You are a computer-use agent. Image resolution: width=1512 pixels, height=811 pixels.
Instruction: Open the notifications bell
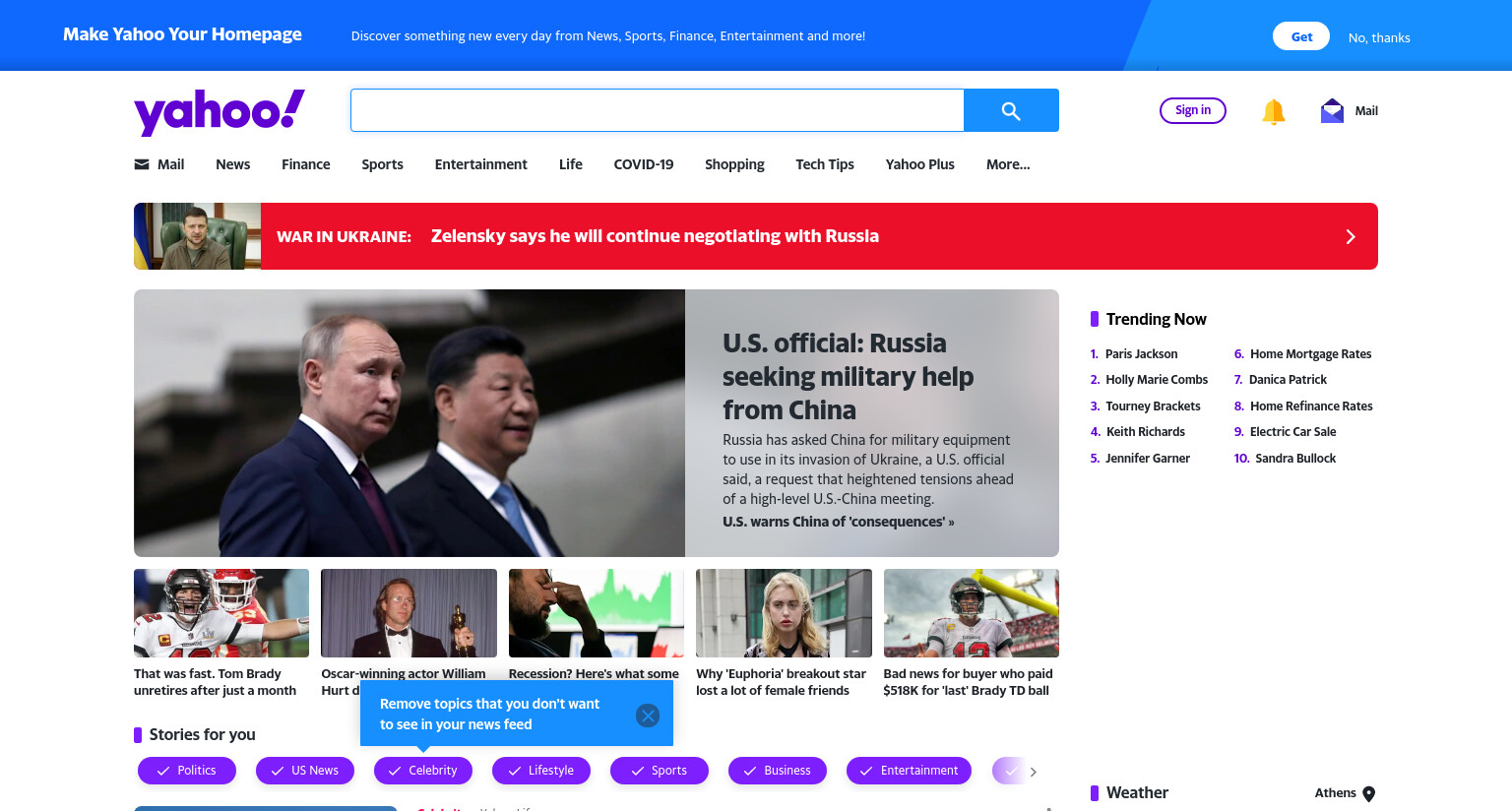[1273, 111]
